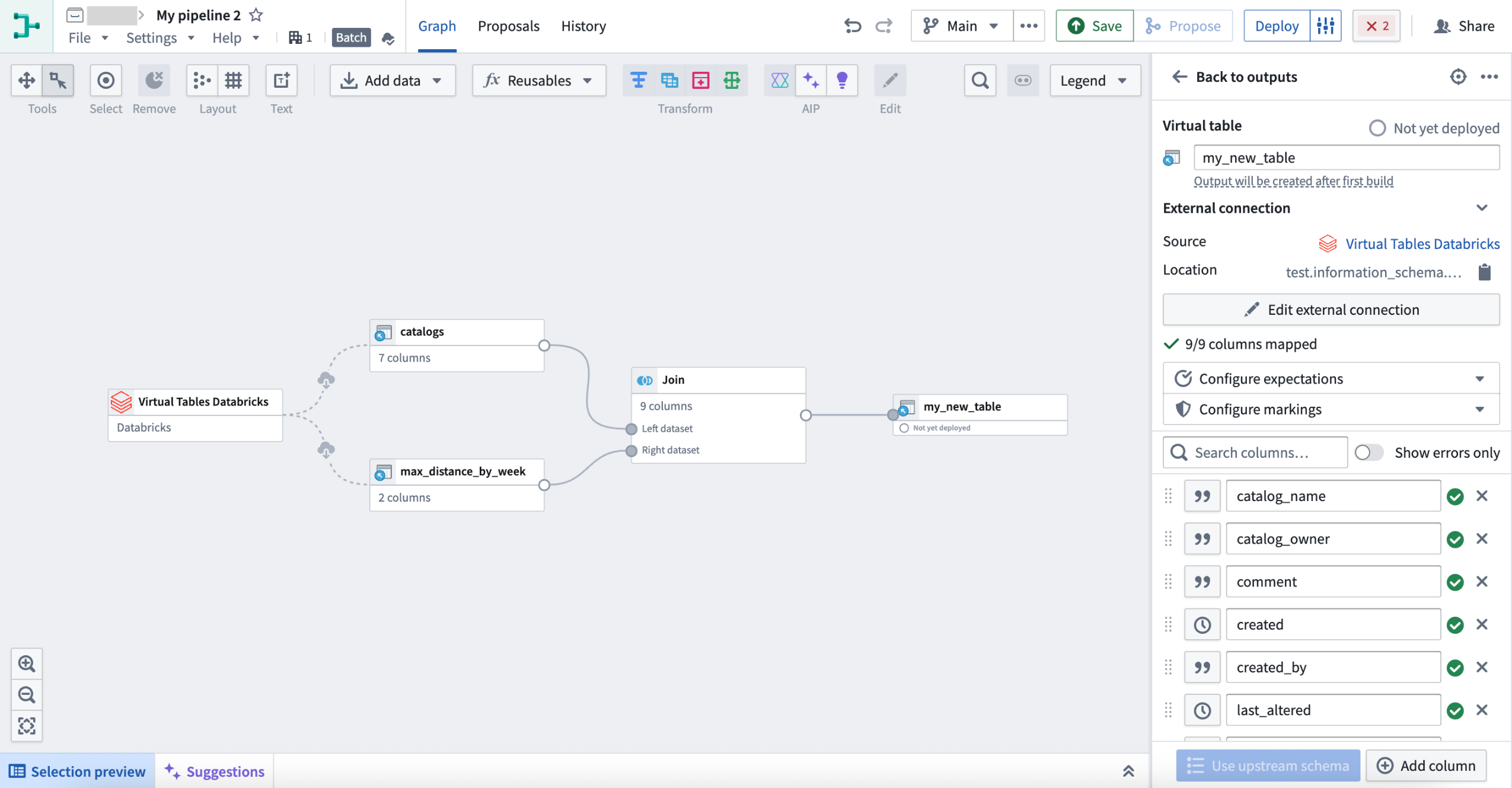Select the pan/move tool in the Tools group

pos(26,80)
